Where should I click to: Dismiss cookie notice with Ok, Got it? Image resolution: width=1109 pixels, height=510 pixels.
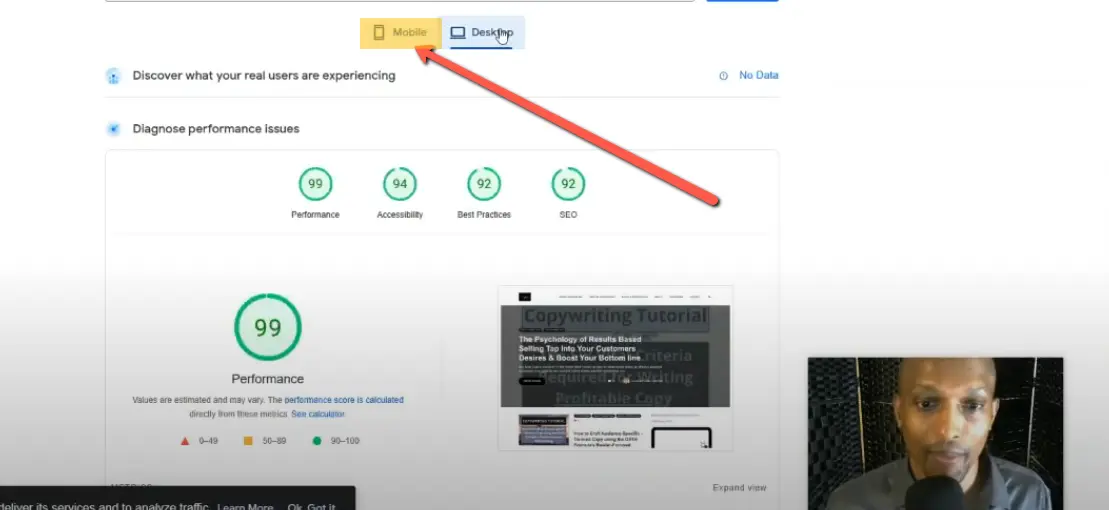[311, 506]
